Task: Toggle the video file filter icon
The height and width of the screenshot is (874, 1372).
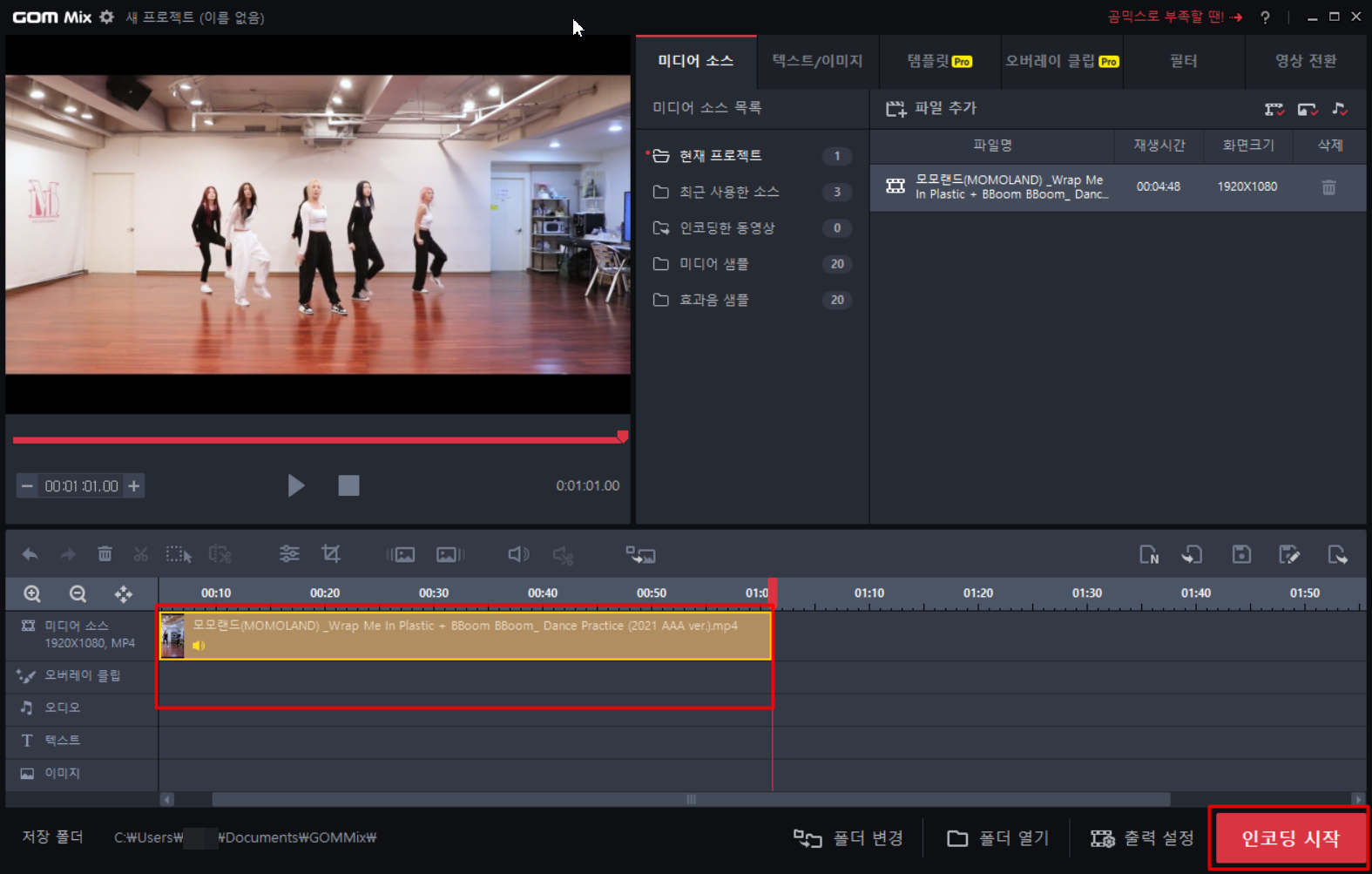Action: [x=1274, y=109]
